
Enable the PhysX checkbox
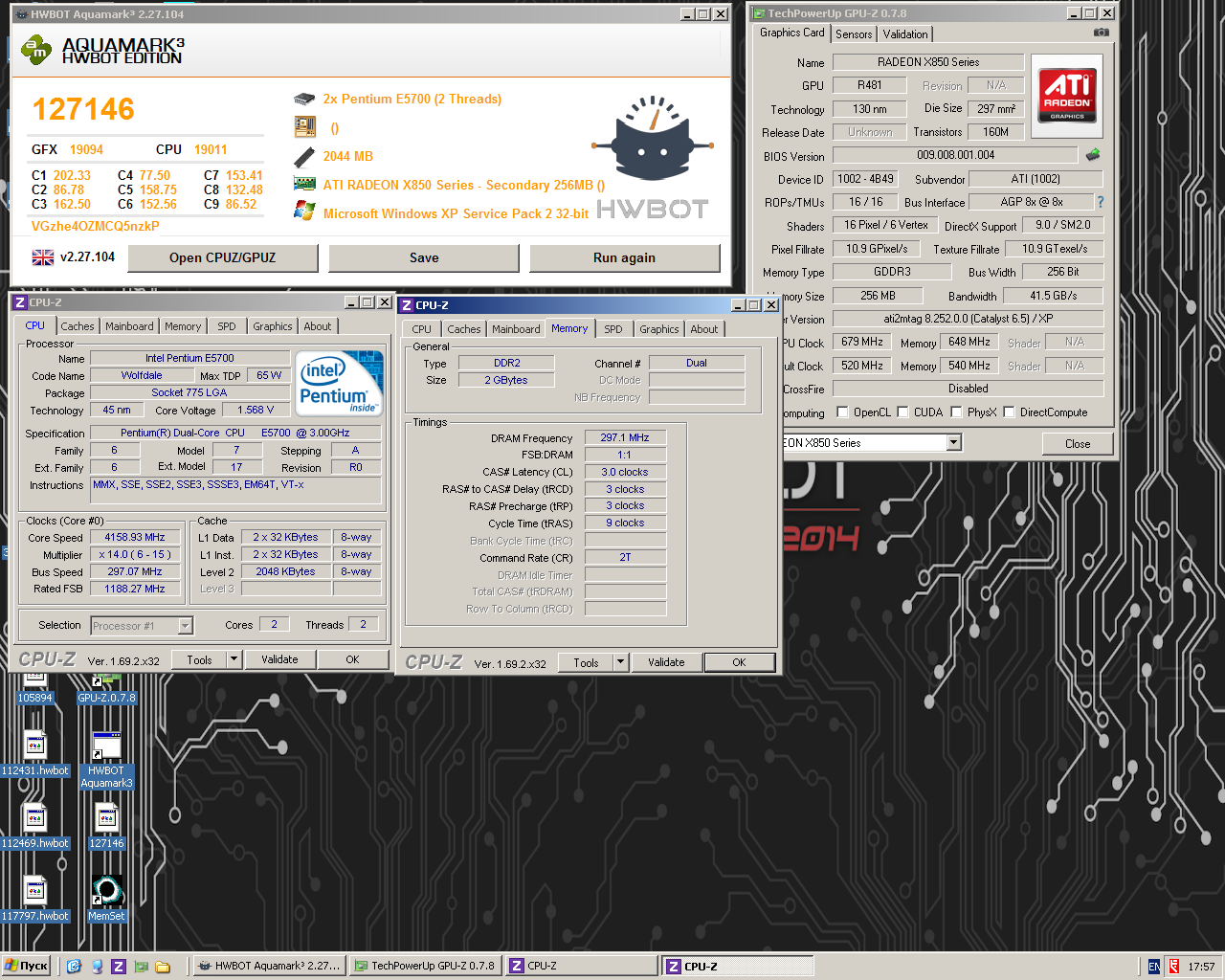point(956,412)
